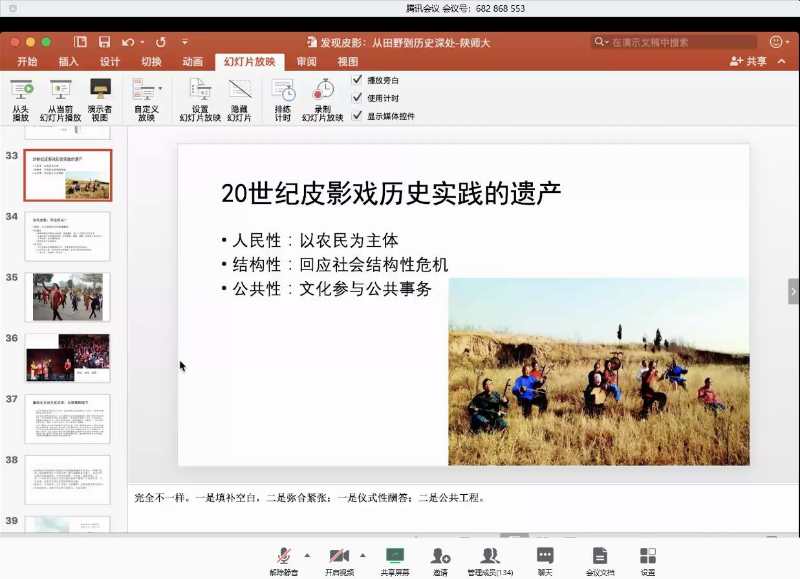The height and width of the screenshot is (579, 800).
Task: Click 排练计时 rehearse timings icon
Action: click(x=283, y=91)
